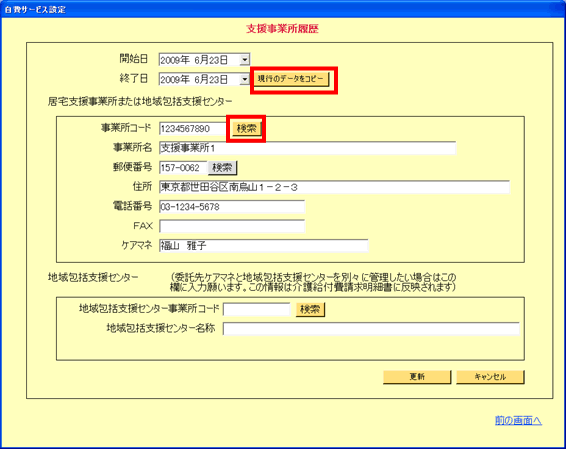Click 検索 beside the 郵便番号 field
This screenshot has width=567, height=450.
(x=222, y=167)
